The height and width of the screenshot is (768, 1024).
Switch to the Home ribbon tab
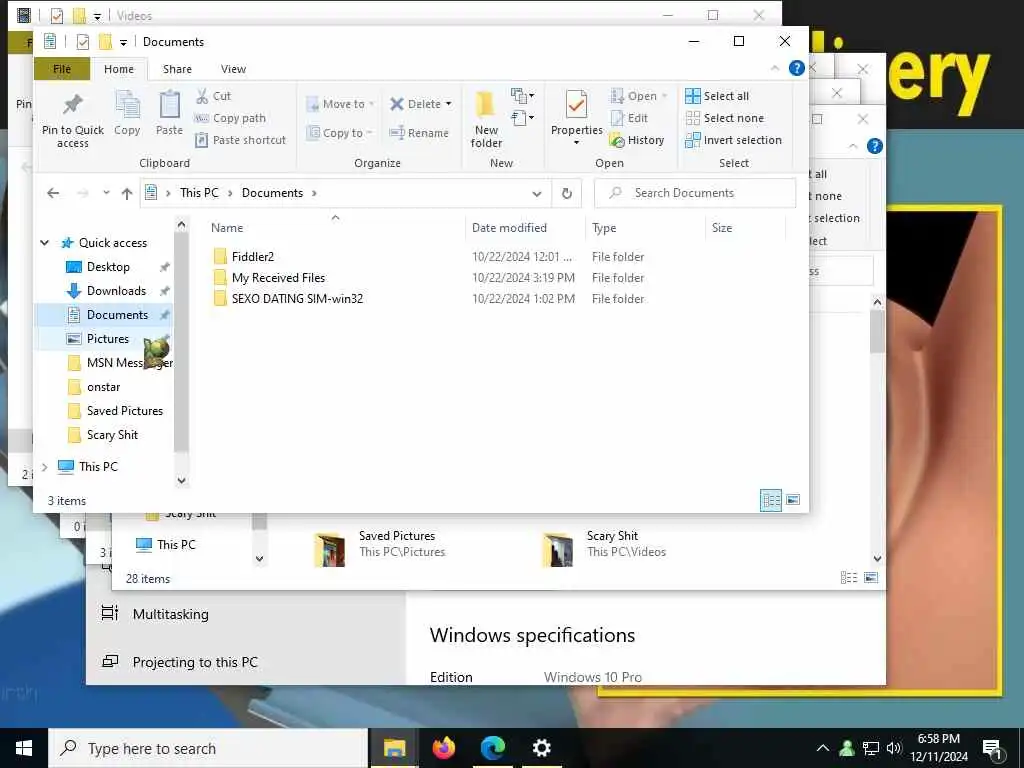[119, 69]
